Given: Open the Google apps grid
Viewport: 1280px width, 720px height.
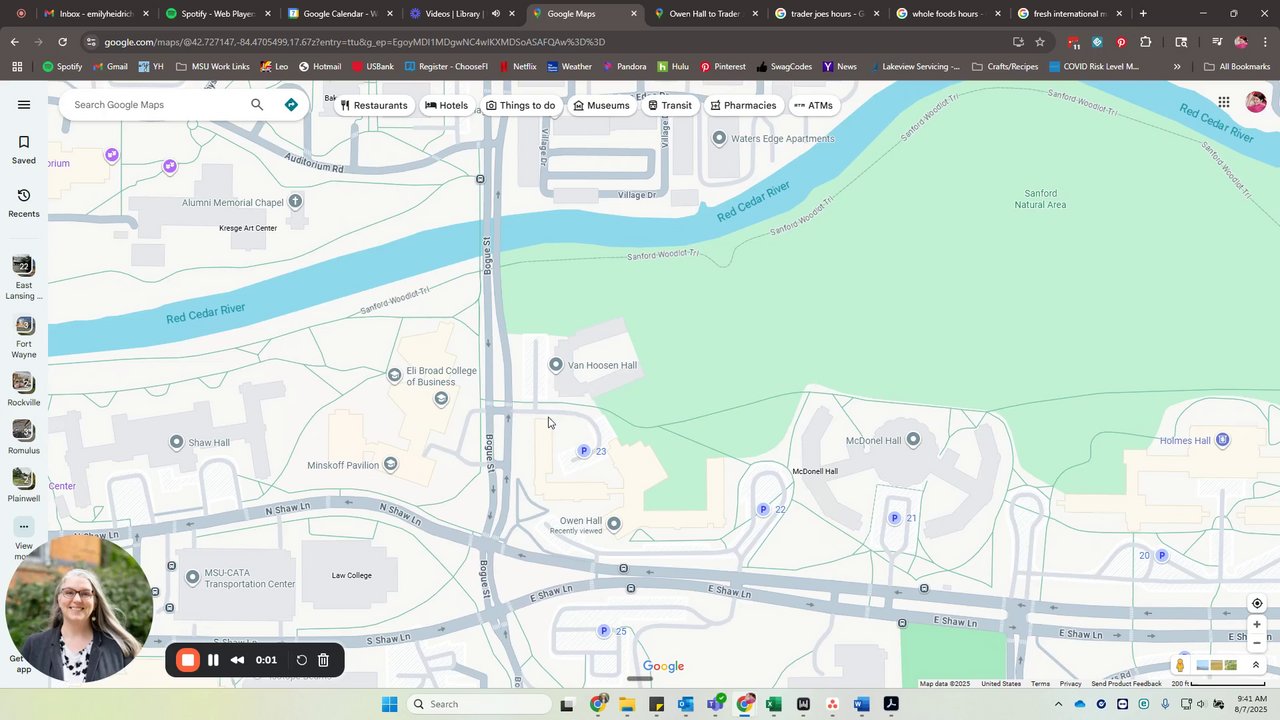Looking at the screenshot, I should click(x=1224, y=102).
